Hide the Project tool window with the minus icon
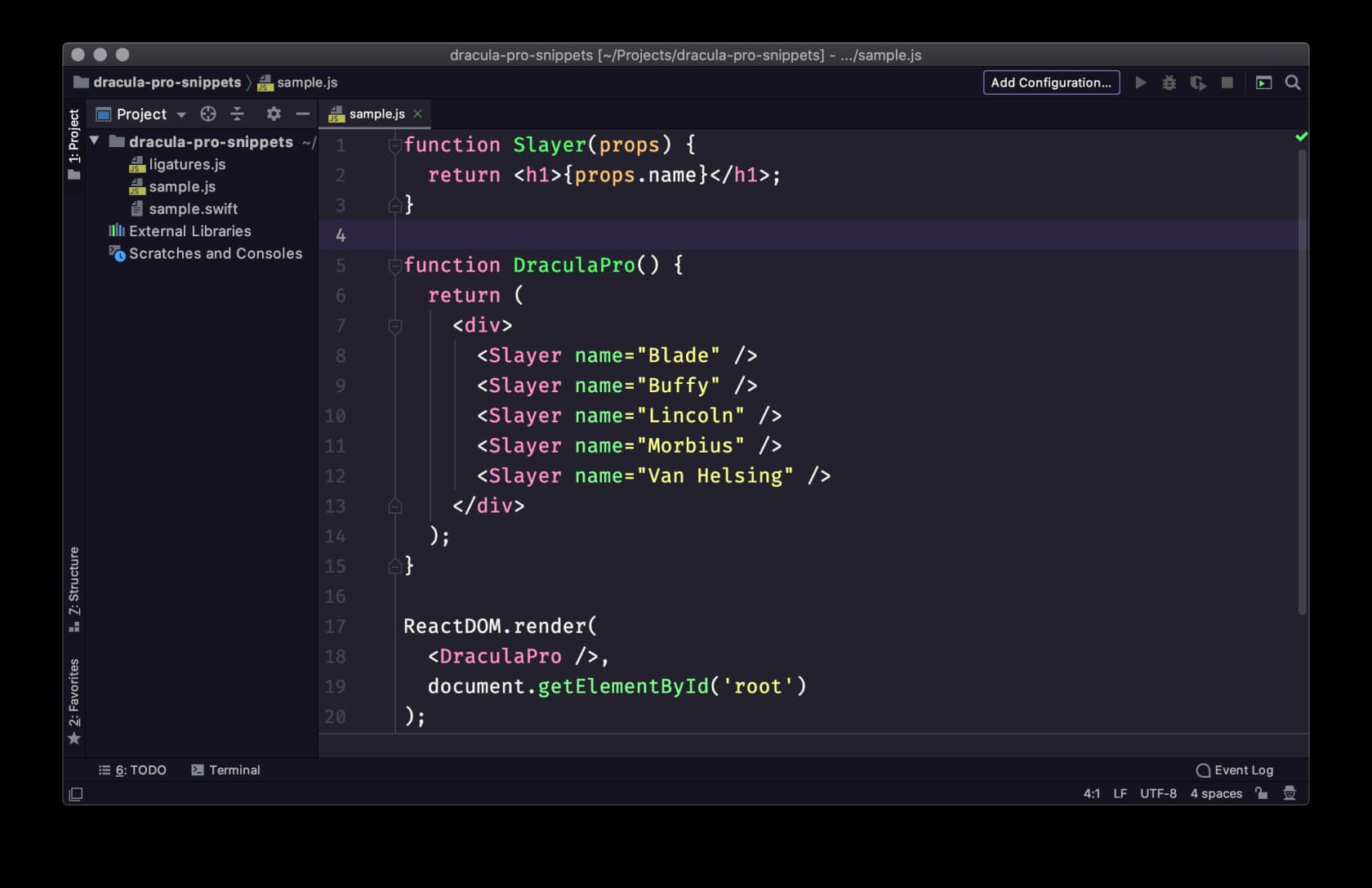This screenshot has height=888, width=1372. tap(301, 114)
